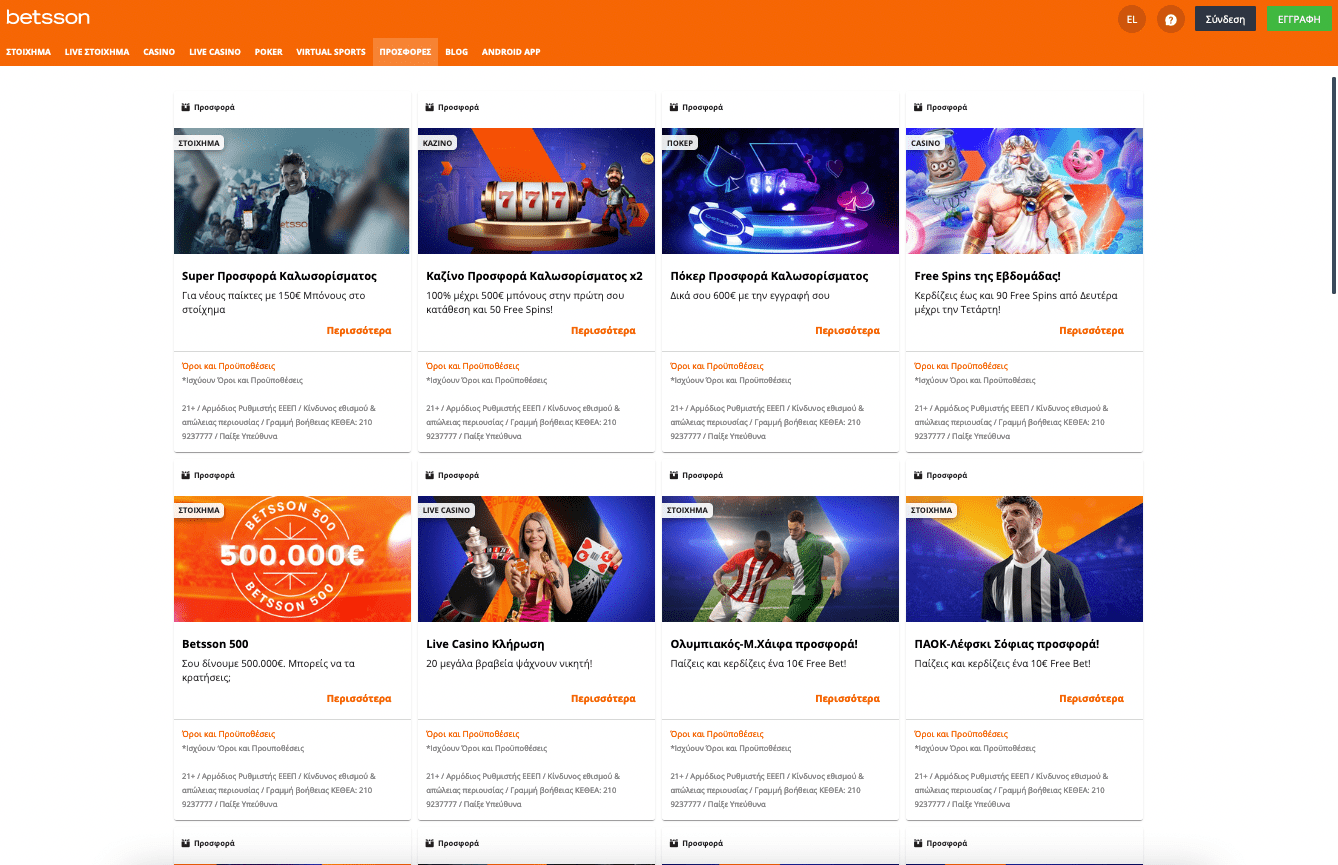Click Περισσότερα under Πόκερ Προσφορά Καλωσορίσματος

[x=847, y=330]
